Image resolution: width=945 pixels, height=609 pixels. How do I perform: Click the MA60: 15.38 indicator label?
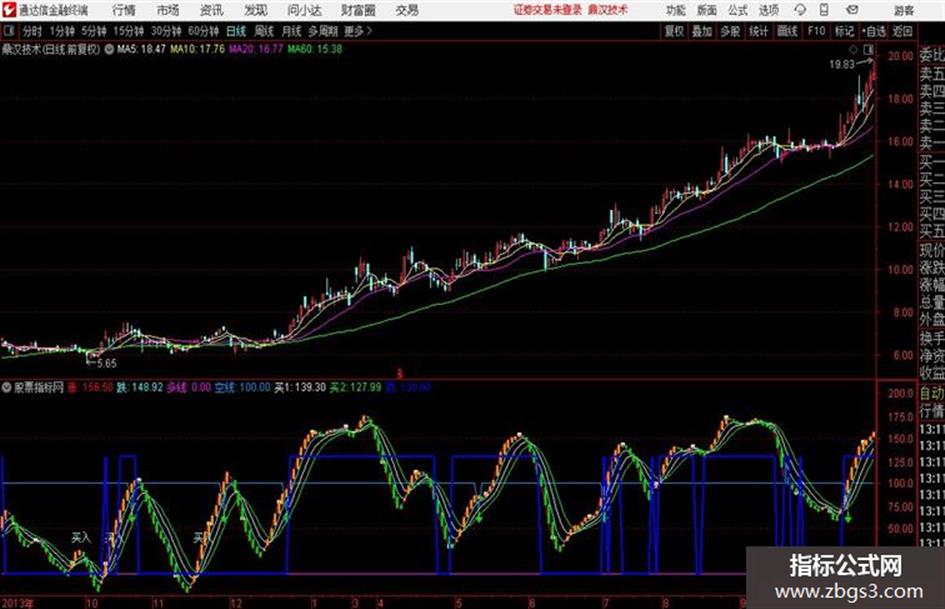click(x=315, y=49)
